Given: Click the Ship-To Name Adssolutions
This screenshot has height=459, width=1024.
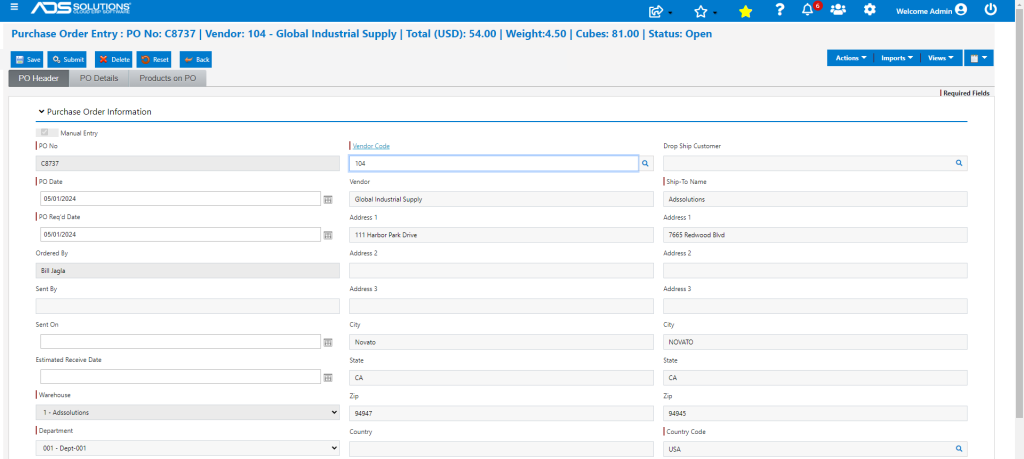Looking at the screenshot, I should pos(816,199).
